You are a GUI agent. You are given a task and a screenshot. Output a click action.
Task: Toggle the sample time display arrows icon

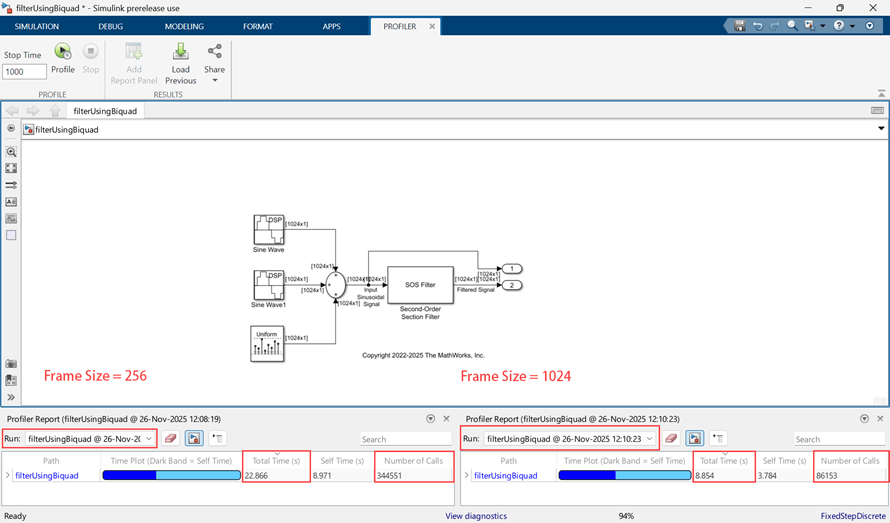11,185
